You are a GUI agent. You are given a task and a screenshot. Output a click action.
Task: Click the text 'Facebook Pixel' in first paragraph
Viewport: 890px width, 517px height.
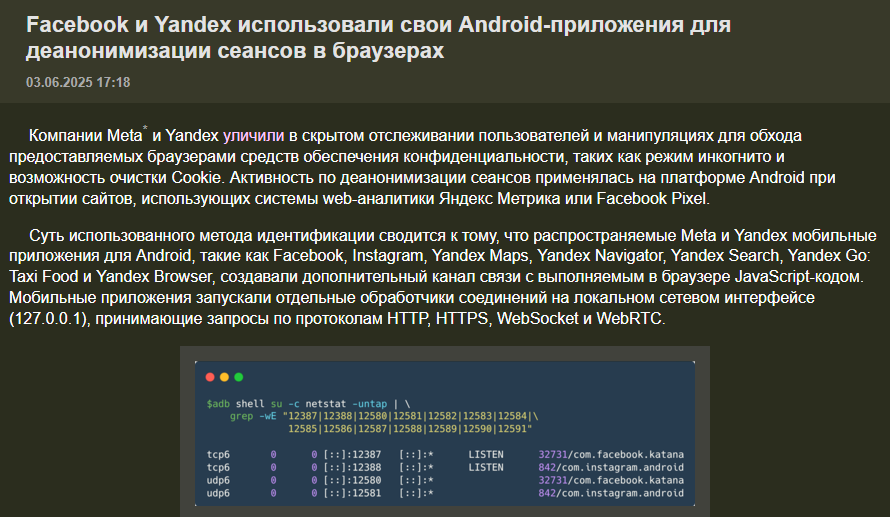pyautogui.click(x=652, y=199)
